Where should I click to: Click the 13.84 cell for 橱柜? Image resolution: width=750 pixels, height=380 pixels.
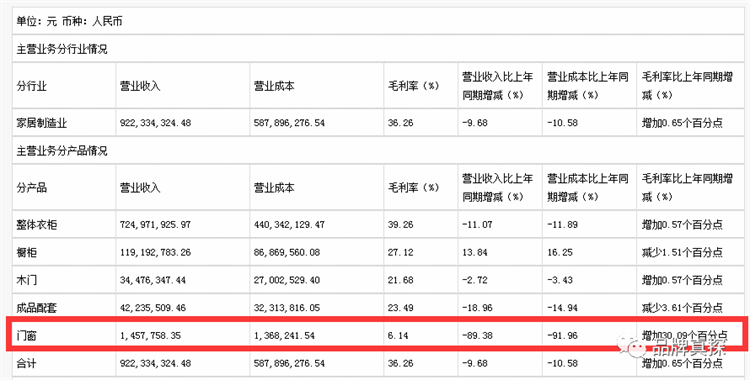pos(474,252)
